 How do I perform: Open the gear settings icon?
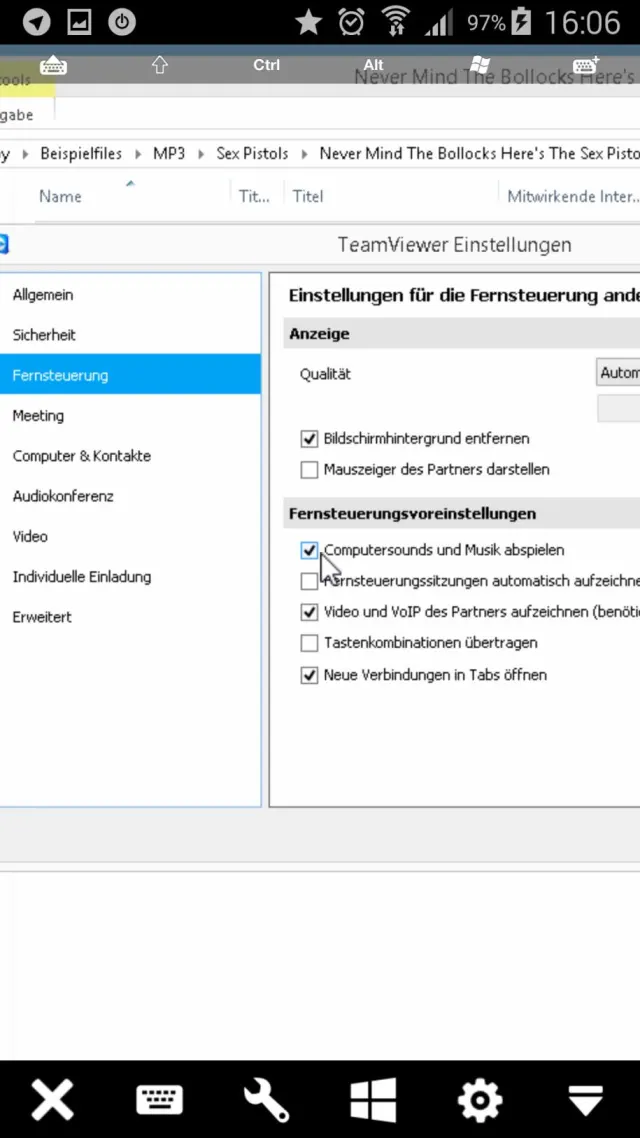click(480, 1101)
